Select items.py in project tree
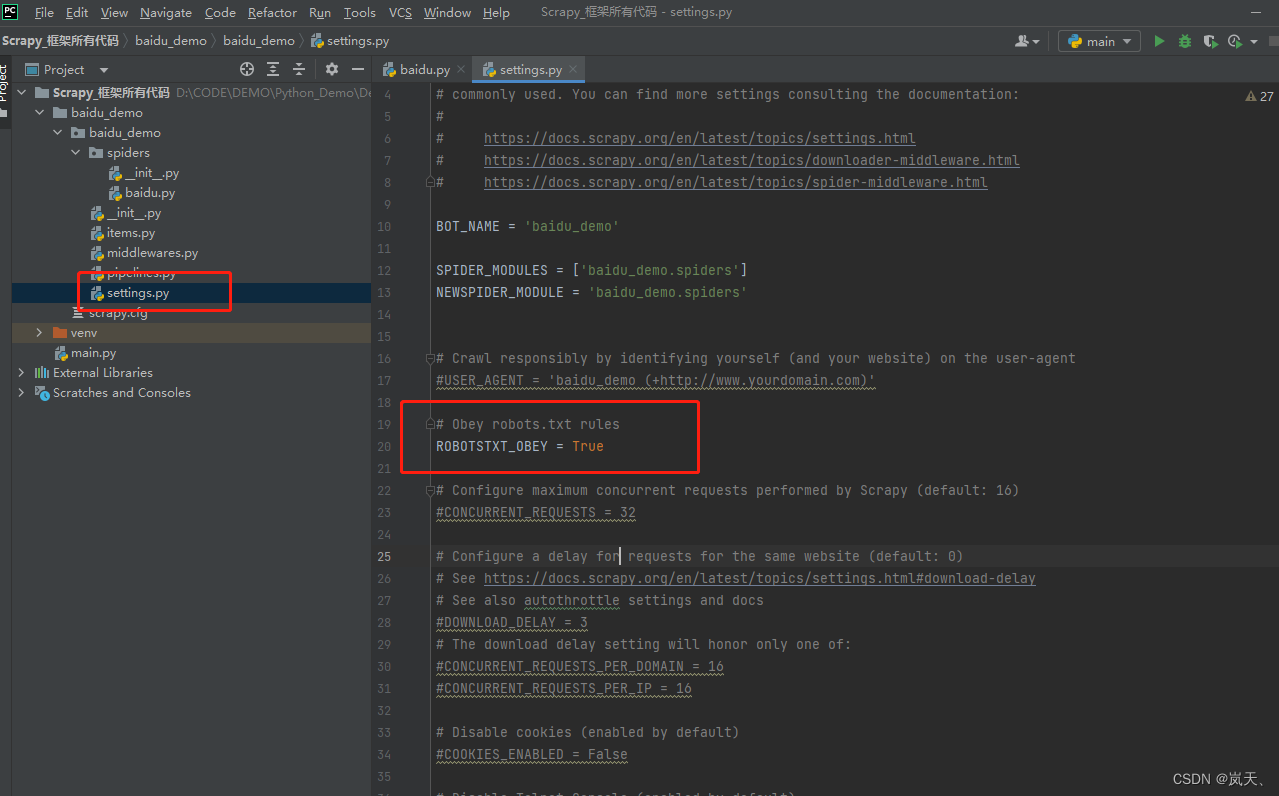 coord(131,232)
